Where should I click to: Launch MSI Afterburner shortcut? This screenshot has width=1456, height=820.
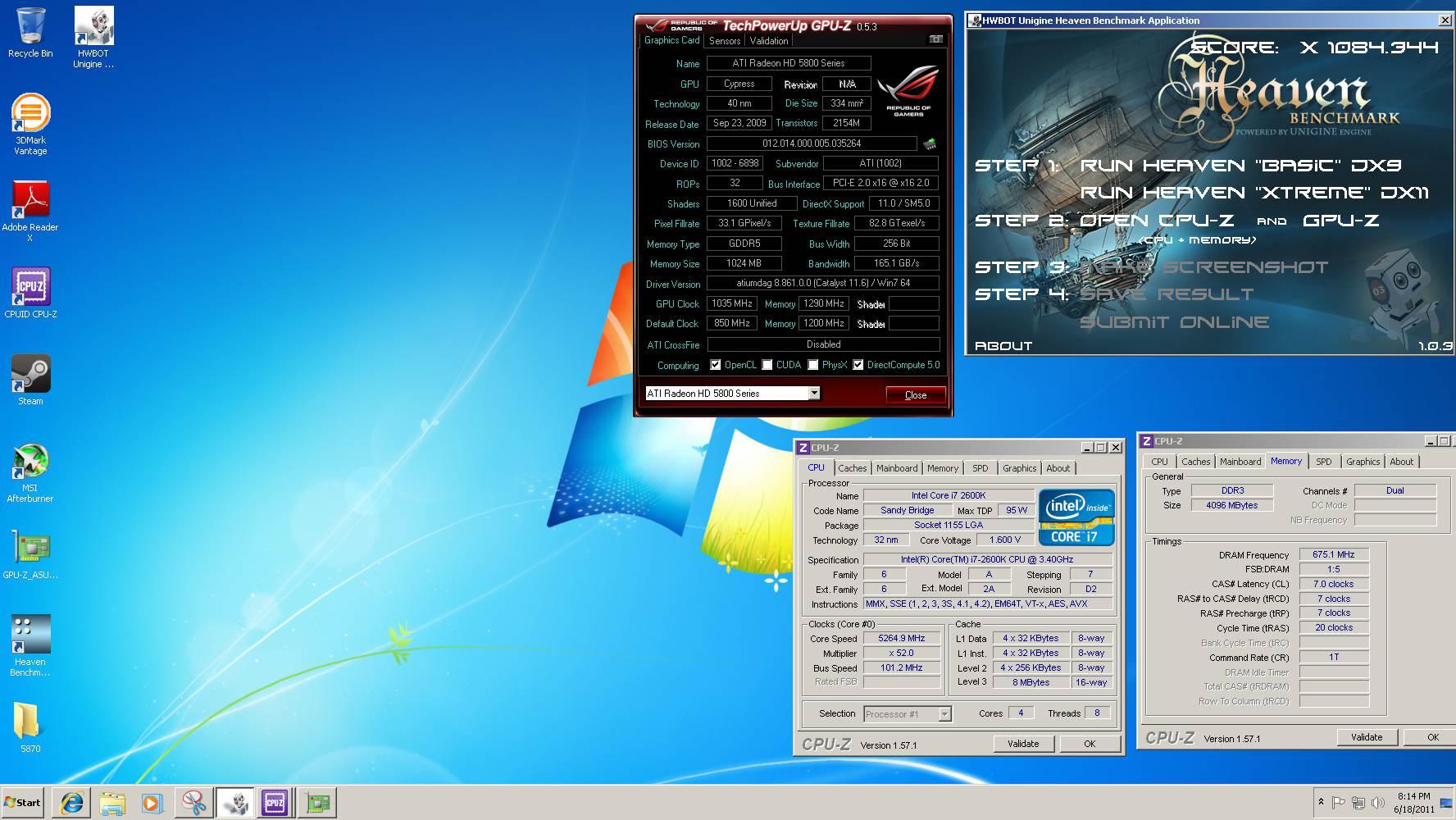[30, 473]
